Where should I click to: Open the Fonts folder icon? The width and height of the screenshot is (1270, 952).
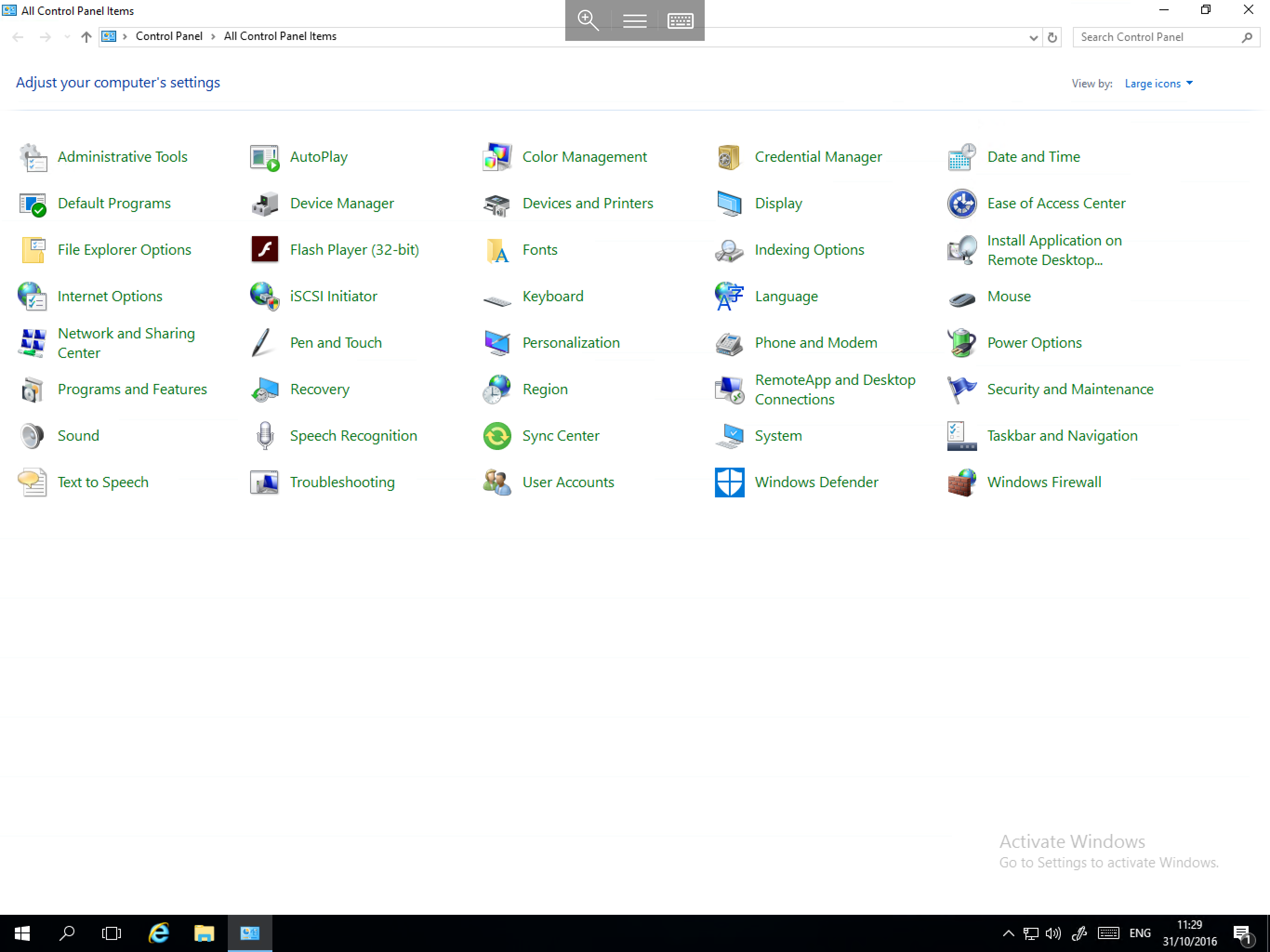497,251
